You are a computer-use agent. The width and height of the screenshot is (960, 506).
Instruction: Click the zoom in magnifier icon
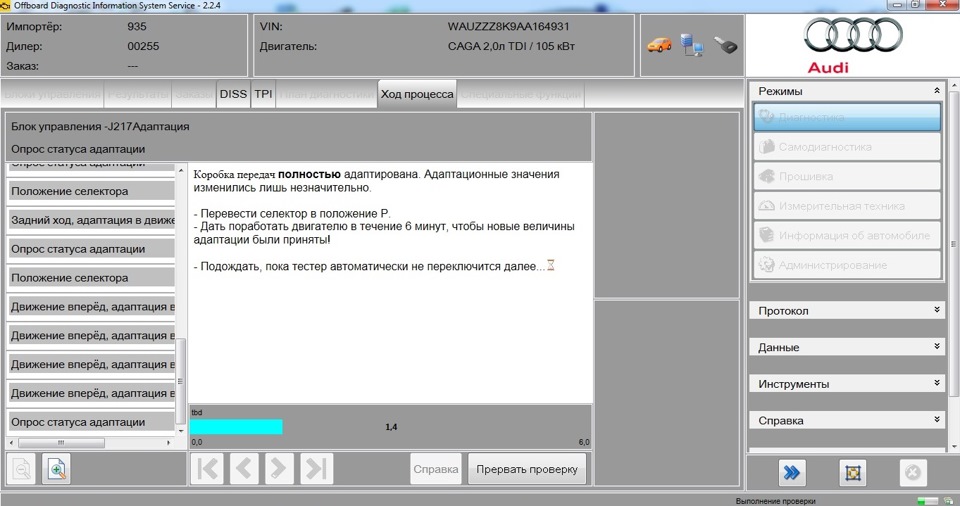56,469
